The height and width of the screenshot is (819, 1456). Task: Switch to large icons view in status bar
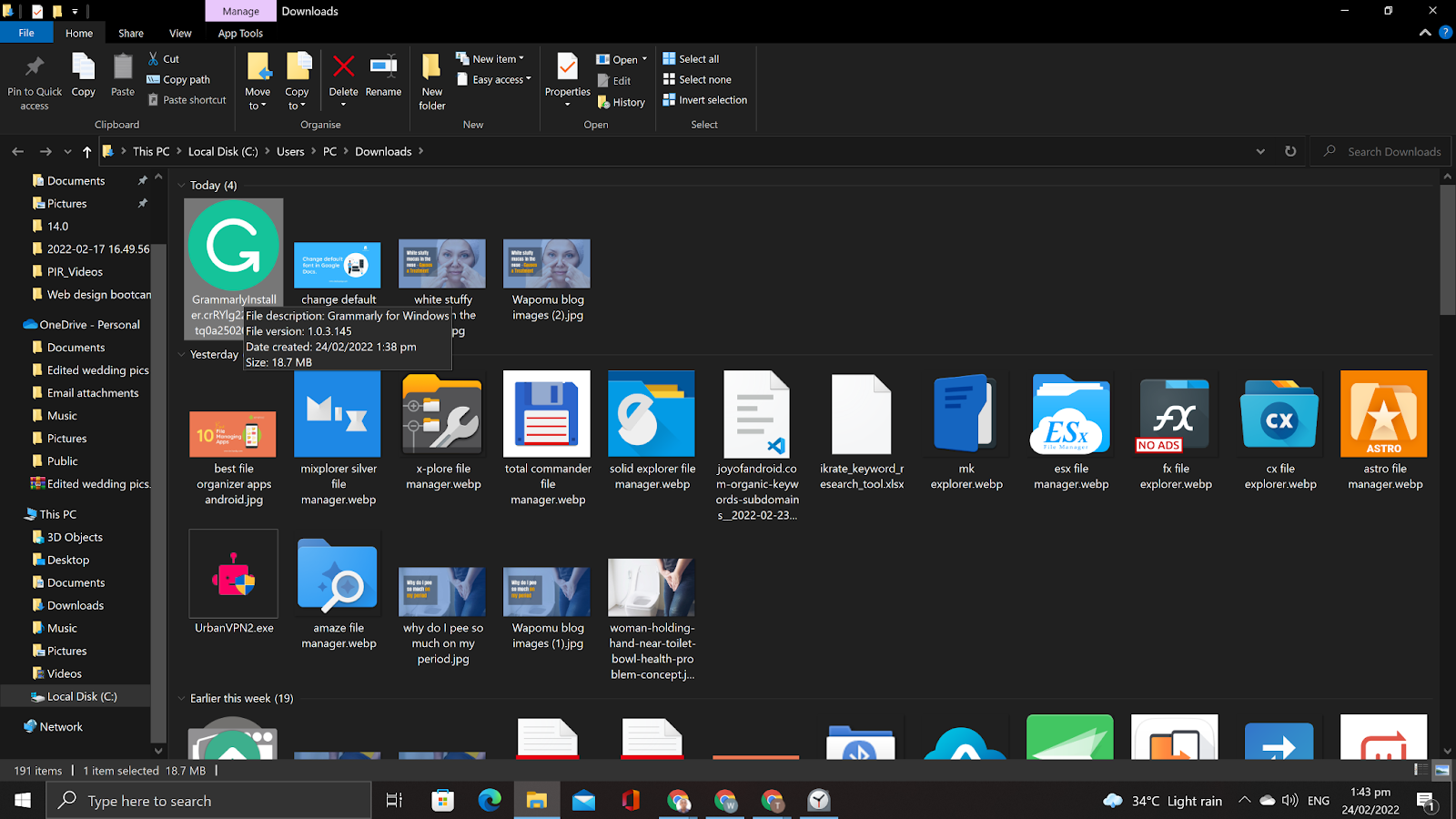coord(1441,770)
